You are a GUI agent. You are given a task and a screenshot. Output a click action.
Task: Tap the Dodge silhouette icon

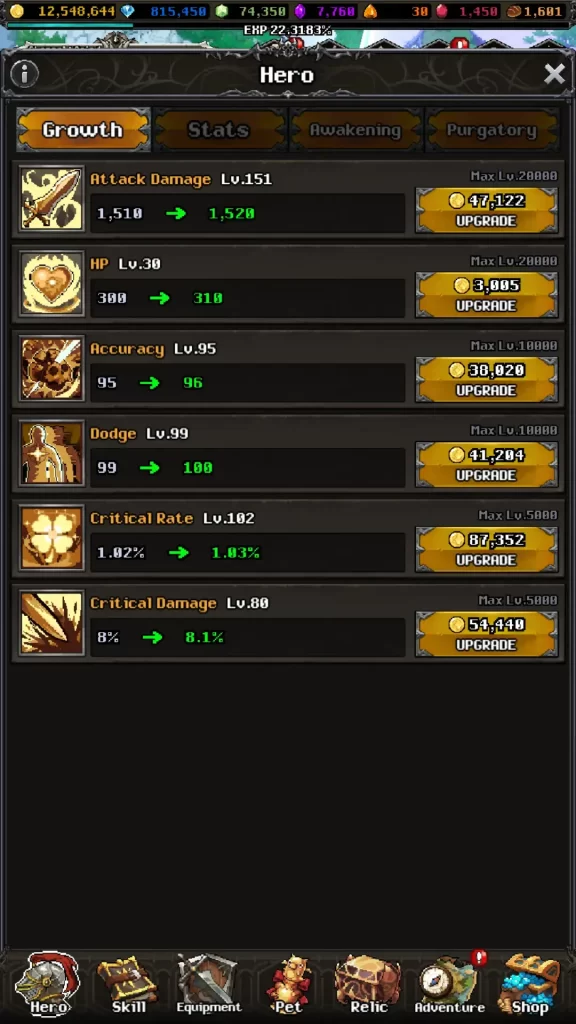52,453
